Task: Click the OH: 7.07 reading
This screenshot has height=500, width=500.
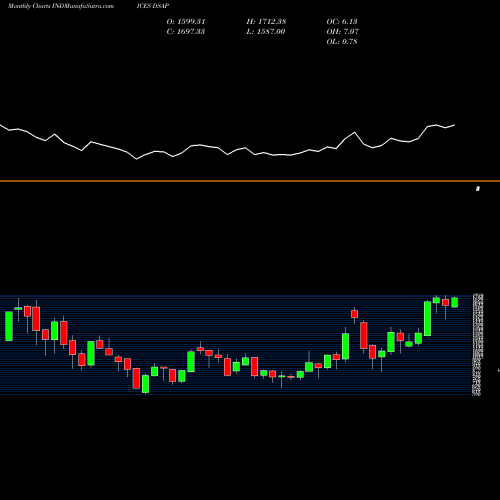Action: click(343, 32)
